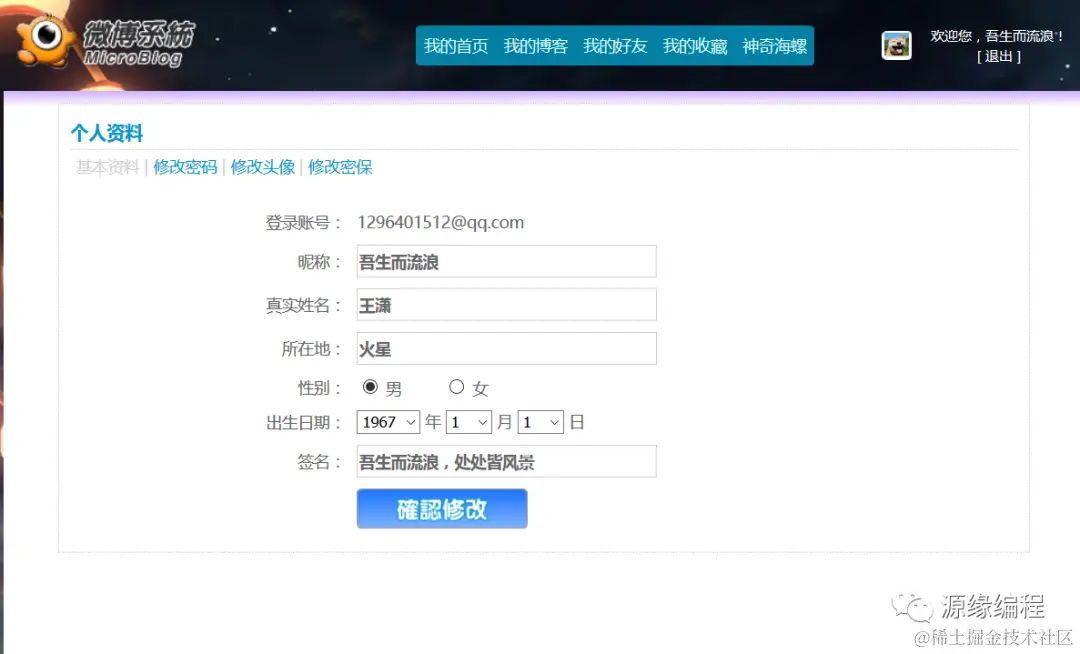Viewport: 1080px width, 654px height.
Task: Open 我的收藏 page
Action: pyautogui.click(x=694, y=45)
